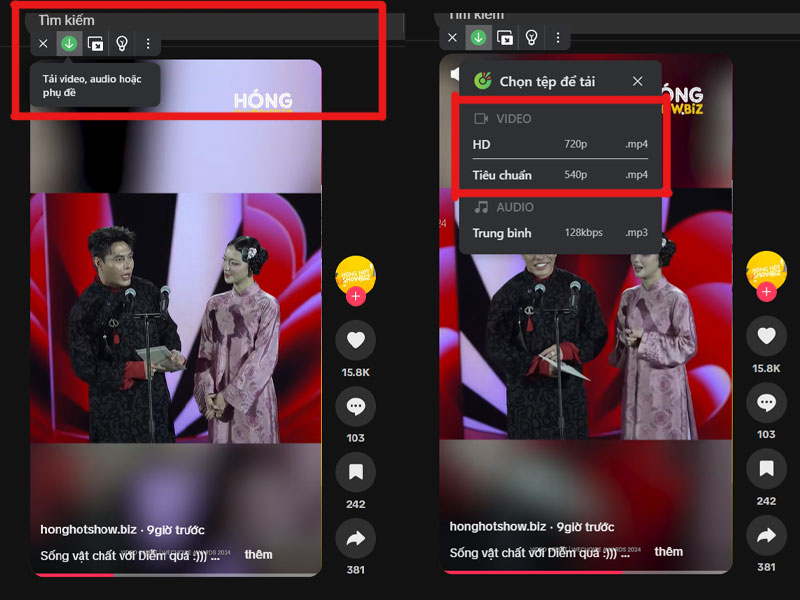
Task: Toggle the bookmark icon in left screenshot
Action: click(x=355, y=472)
